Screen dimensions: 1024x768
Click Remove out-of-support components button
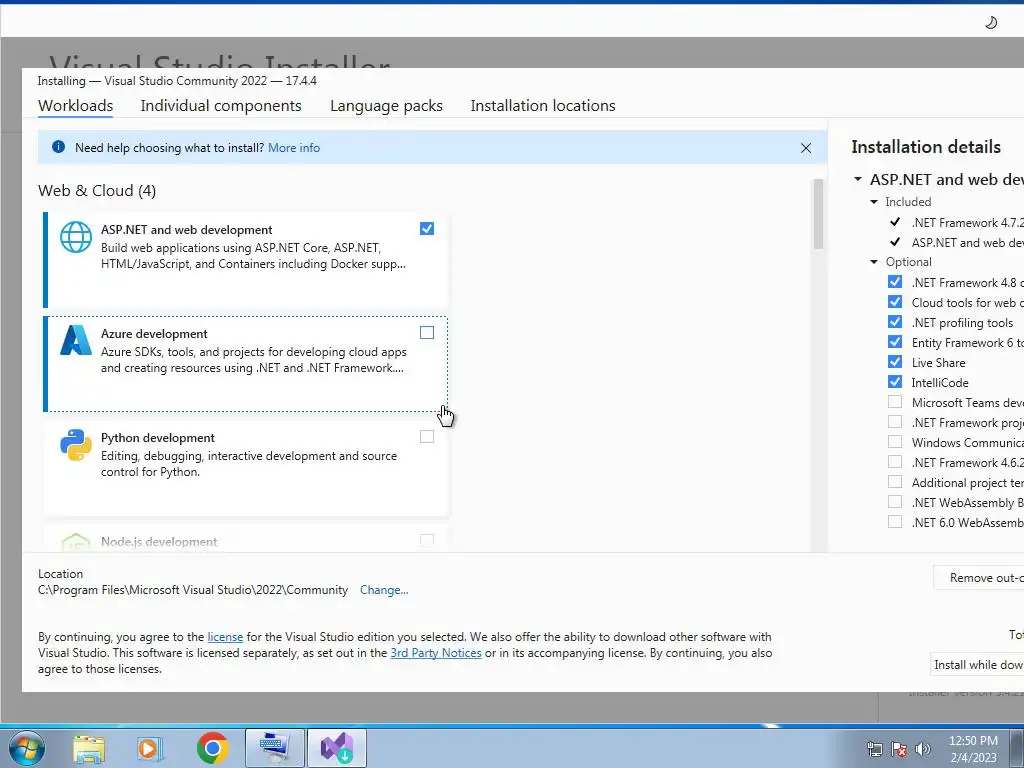(x=979, y=578)
